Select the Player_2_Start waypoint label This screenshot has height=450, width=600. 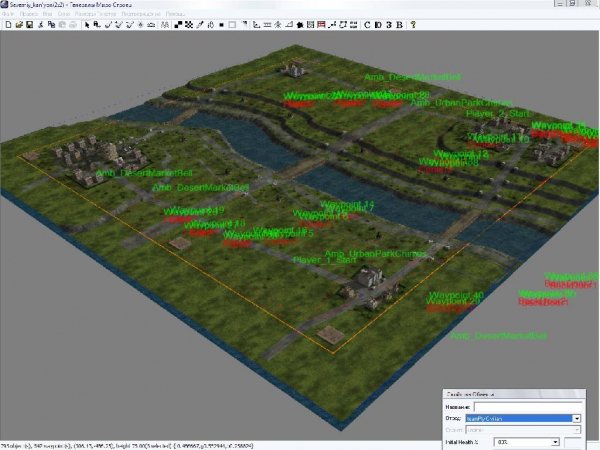click(499, 113)
